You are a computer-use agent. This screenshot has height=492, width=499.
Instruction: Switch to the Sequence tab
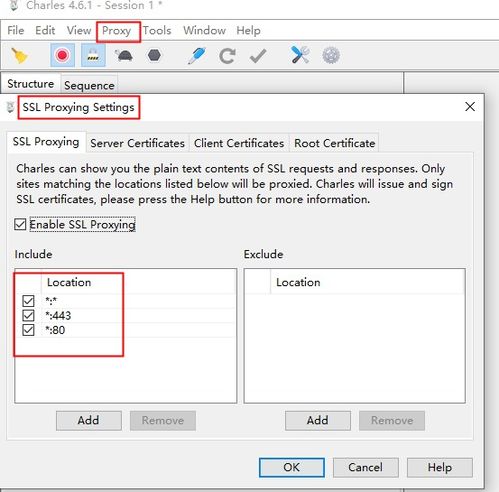[89, 85]
